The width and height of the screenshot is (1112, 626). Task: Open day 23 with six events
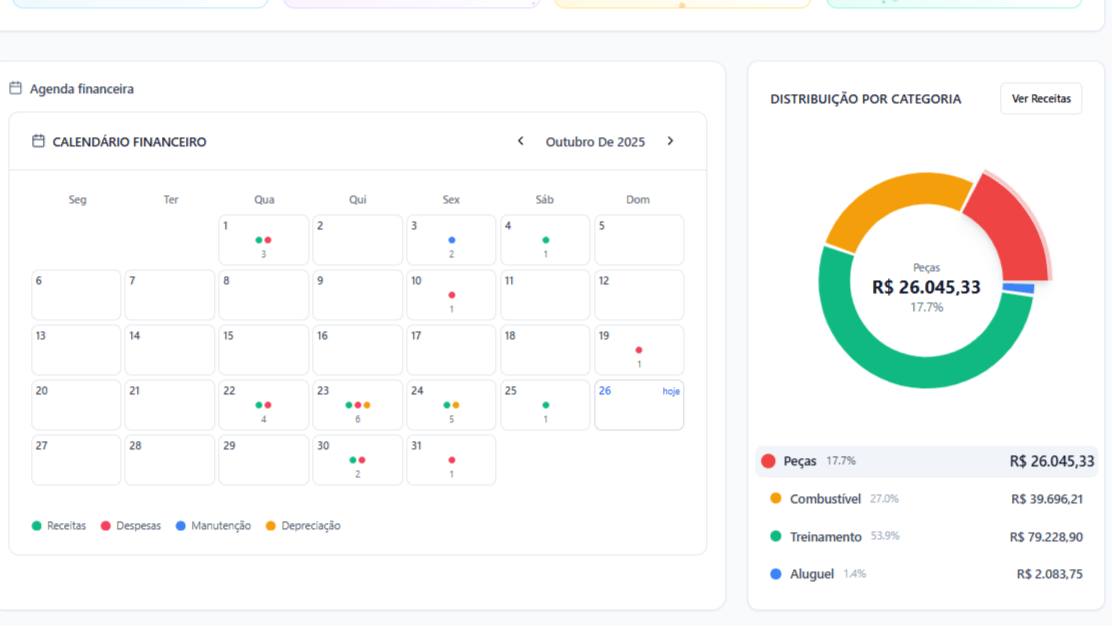tap(357, 405)
